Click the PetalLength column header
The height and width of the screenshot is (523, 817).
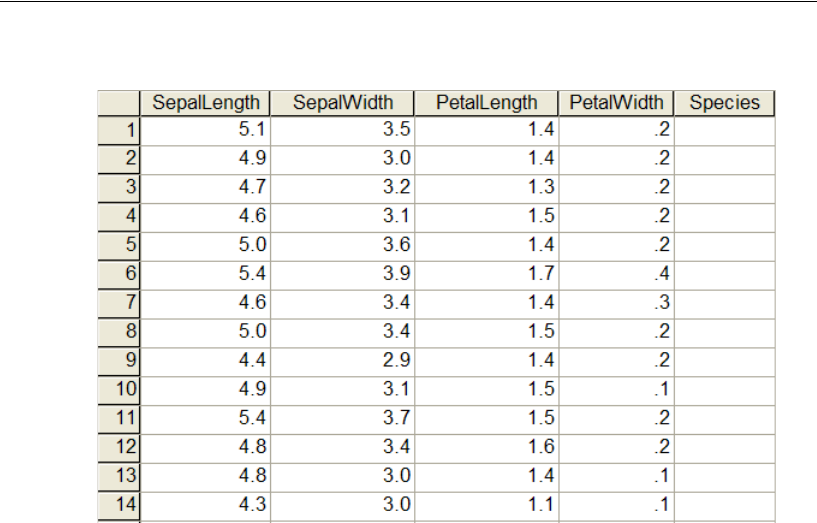pyautogui.click(x=487, y=103)
